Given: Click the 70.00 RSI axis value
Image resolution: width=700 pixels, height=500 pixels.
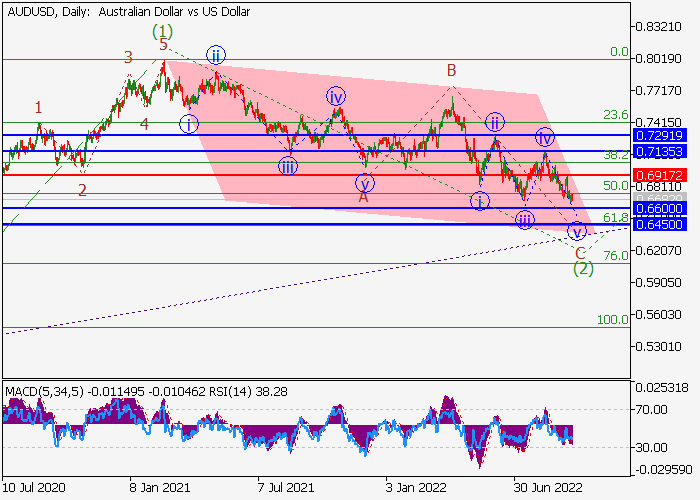Looking at the screenshot, I should (x=655, y=409).
